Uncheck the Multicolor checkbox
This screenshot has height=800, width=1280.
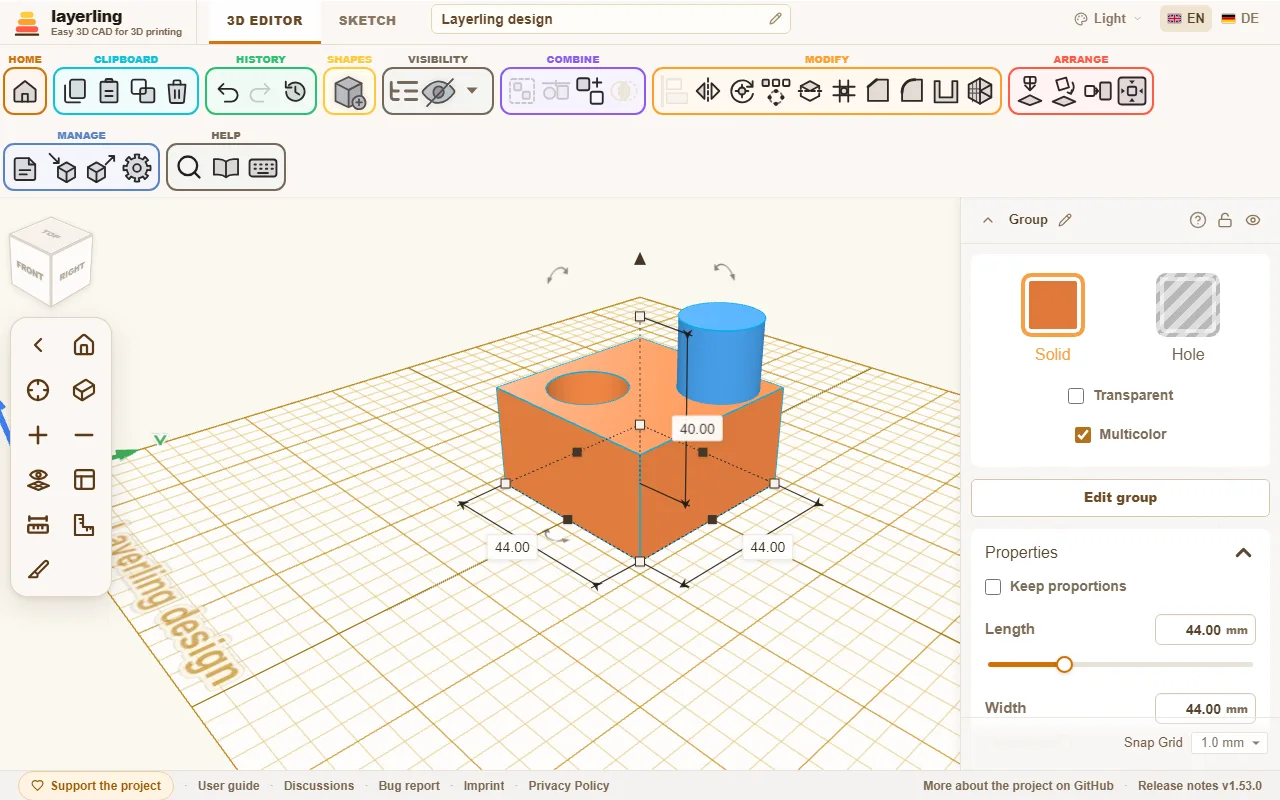coord(1083,435)
